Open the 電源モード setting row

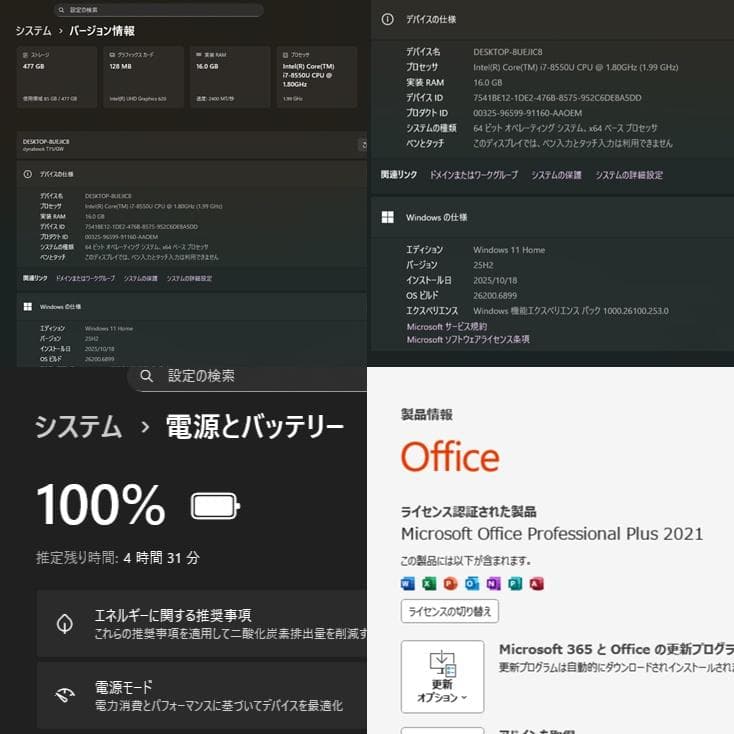click(202, 696)
